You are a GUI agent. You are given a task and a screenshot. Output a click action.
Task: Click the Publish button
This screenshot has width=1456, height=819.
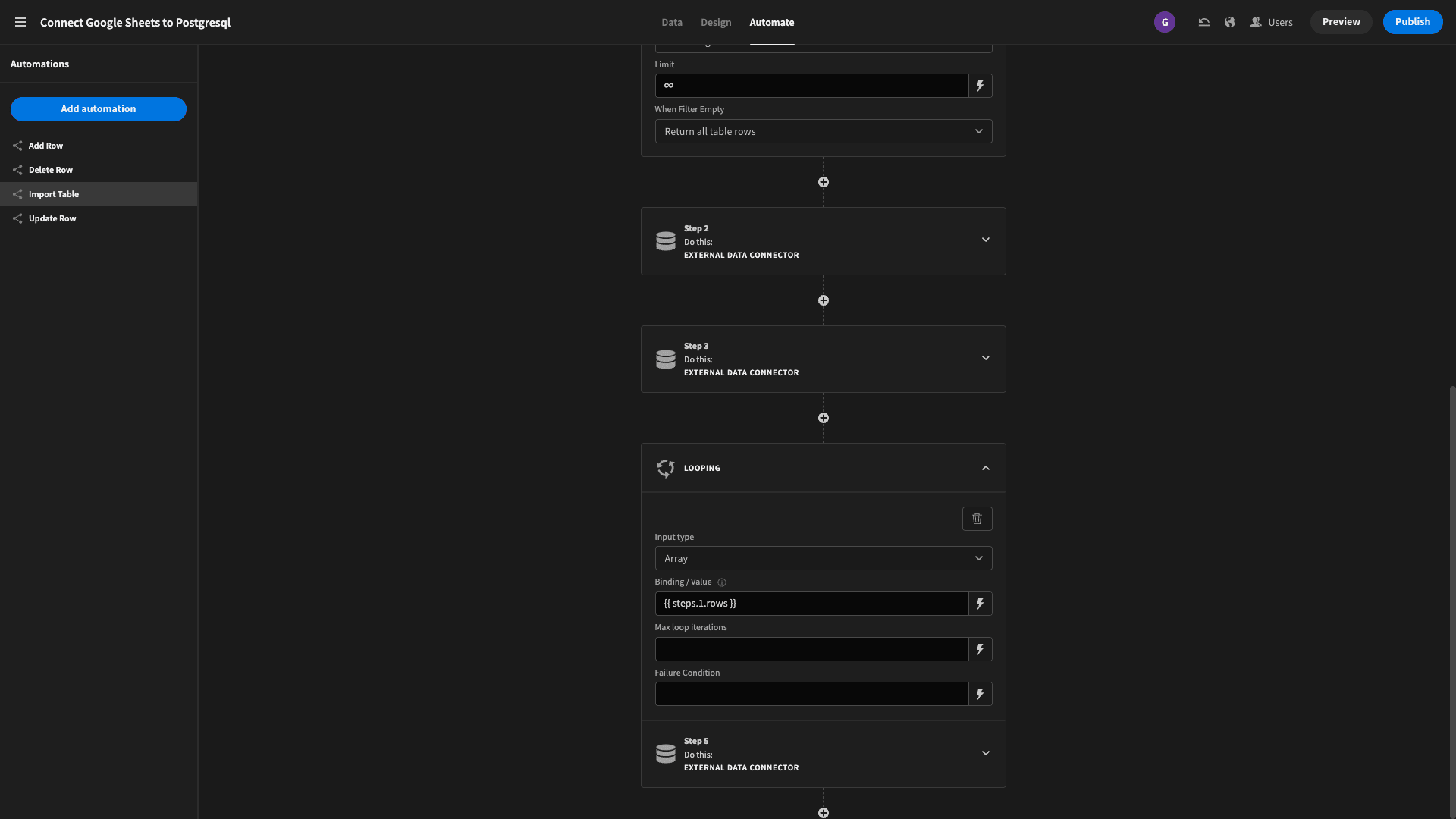coord(1413,22)
